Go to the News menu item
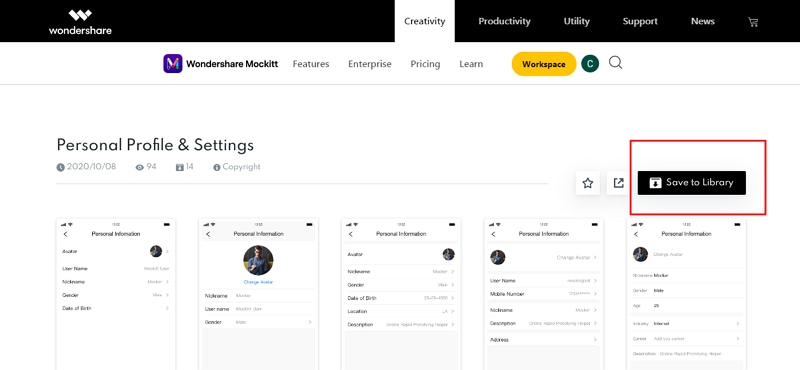800x370 pixels. [703, 21]
